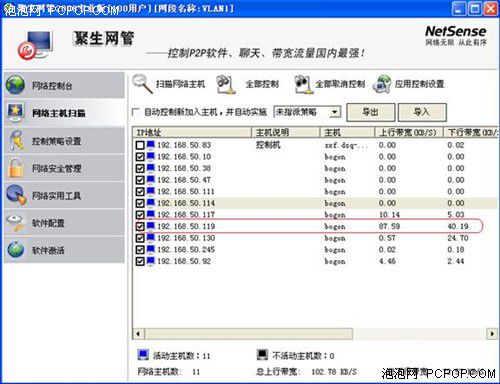Viewport: 500px width, 384px height.
Task: Uncheck the box for 192.168.50.10
Action: [140, 157]
